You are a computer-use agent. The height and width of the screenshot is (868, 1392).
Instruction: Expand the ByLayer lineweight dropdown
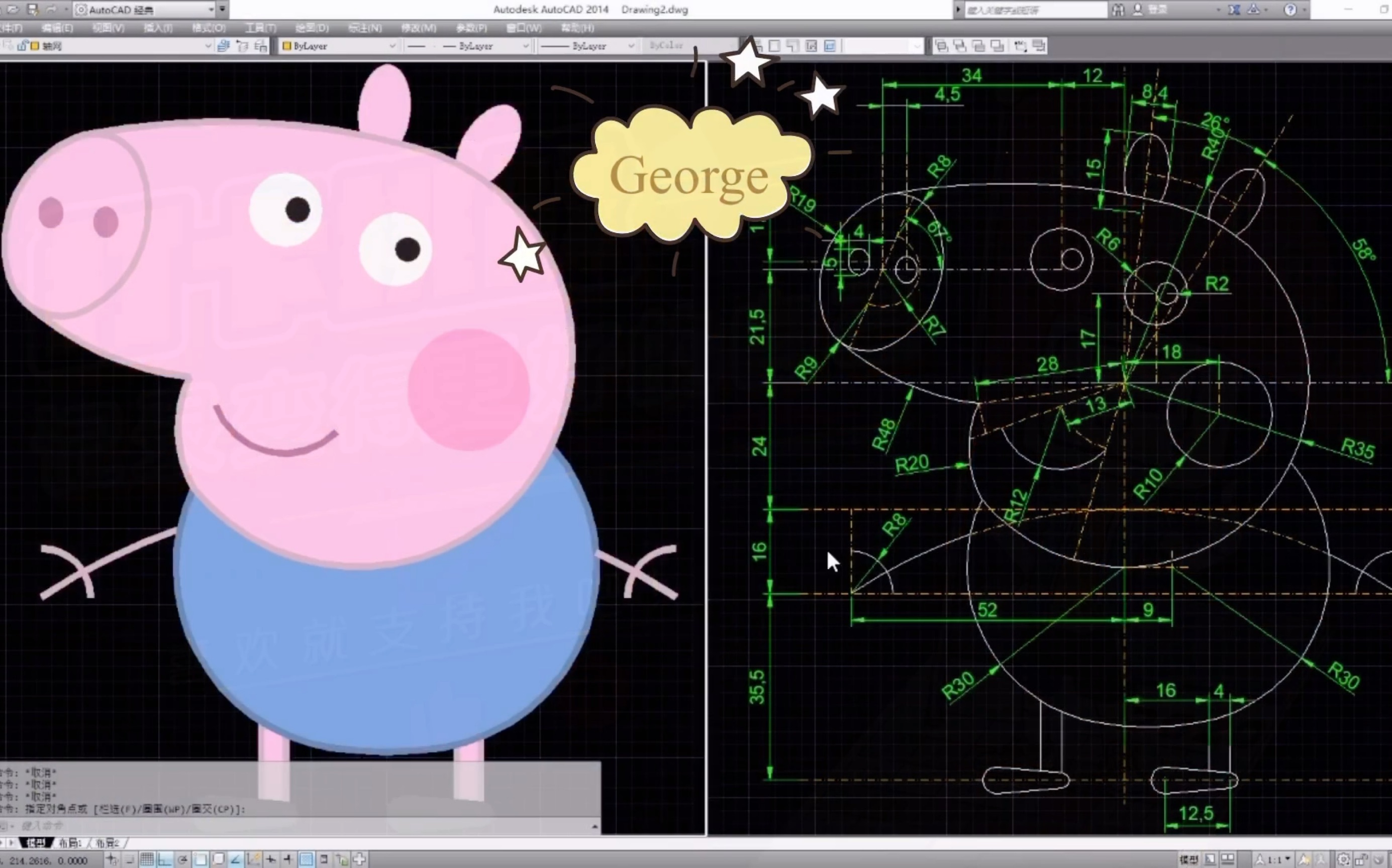point(631,46)
